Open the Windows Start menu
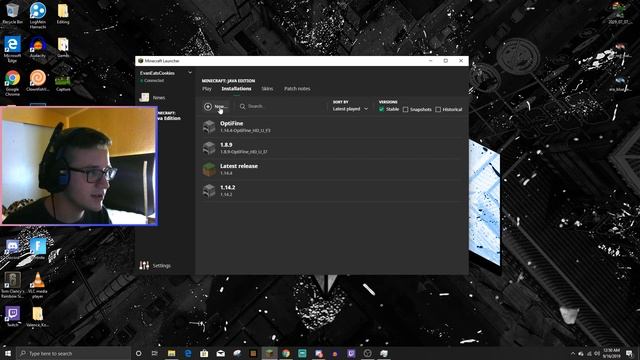Screen dimensions: 640x360 click(8, 353)
